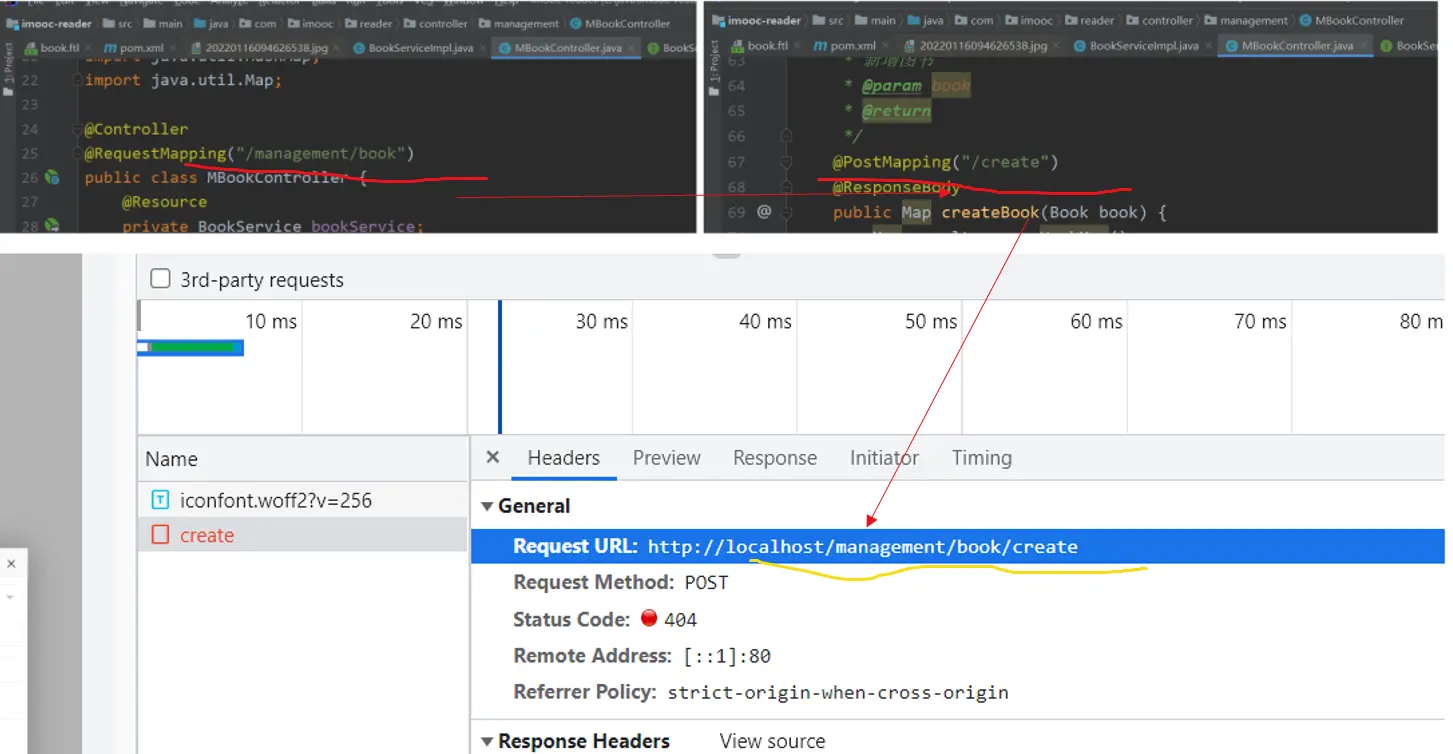Open the Initiator tab

coord(884,458)
